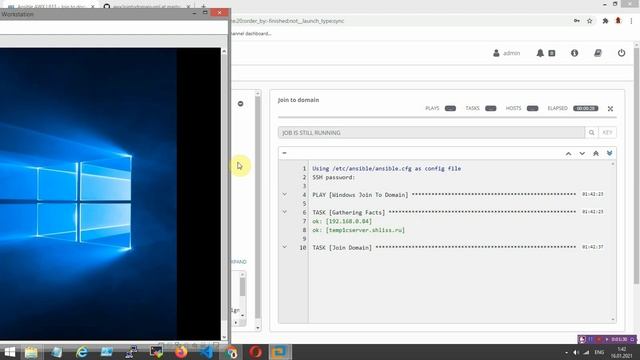Image resolution: width=640 pixels, height=360 pixels.
Task: Open the Windows Start button
Action: 9,352
